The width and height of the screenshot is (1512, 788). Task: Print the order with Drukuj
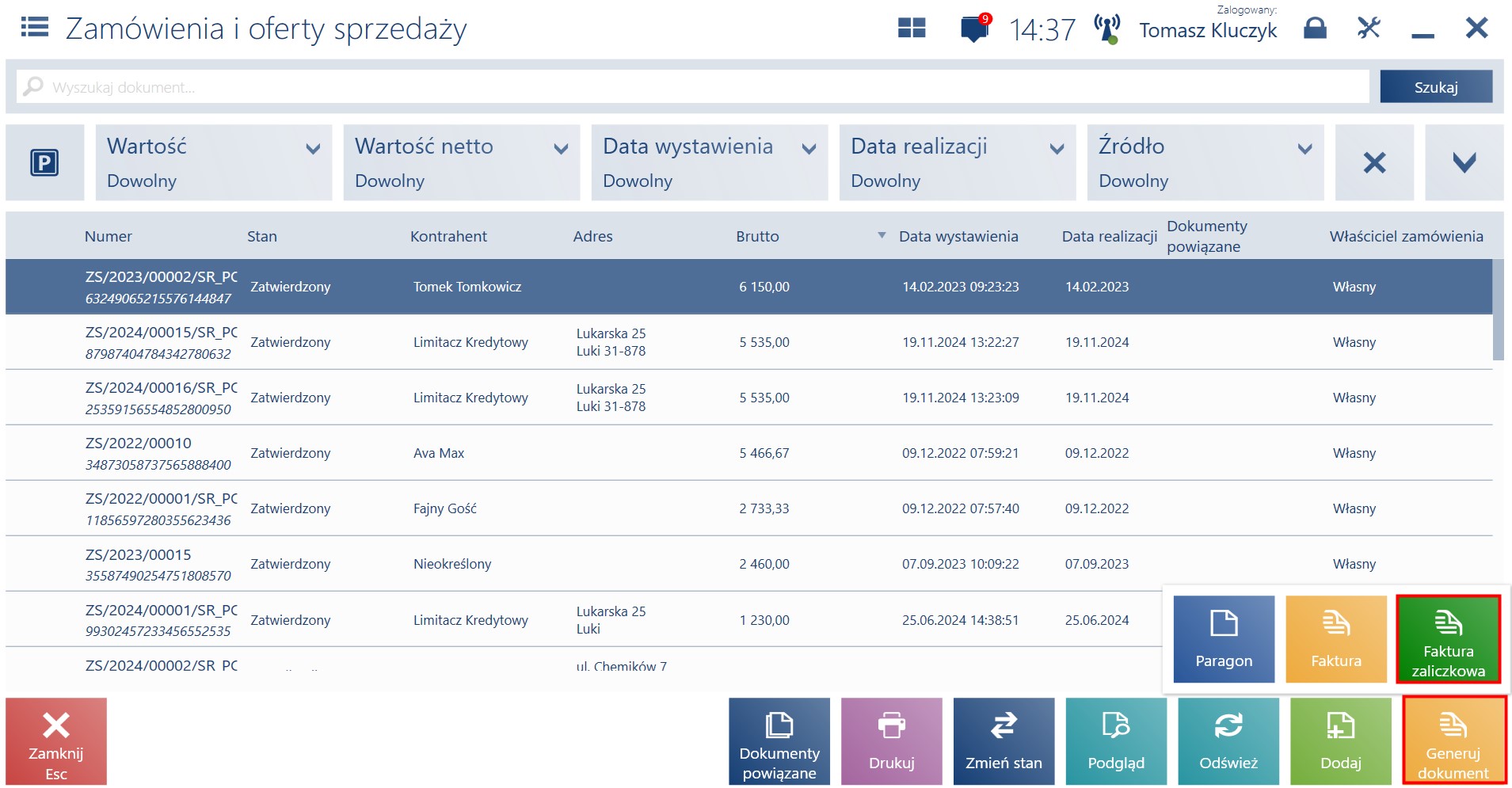point(892,741)
